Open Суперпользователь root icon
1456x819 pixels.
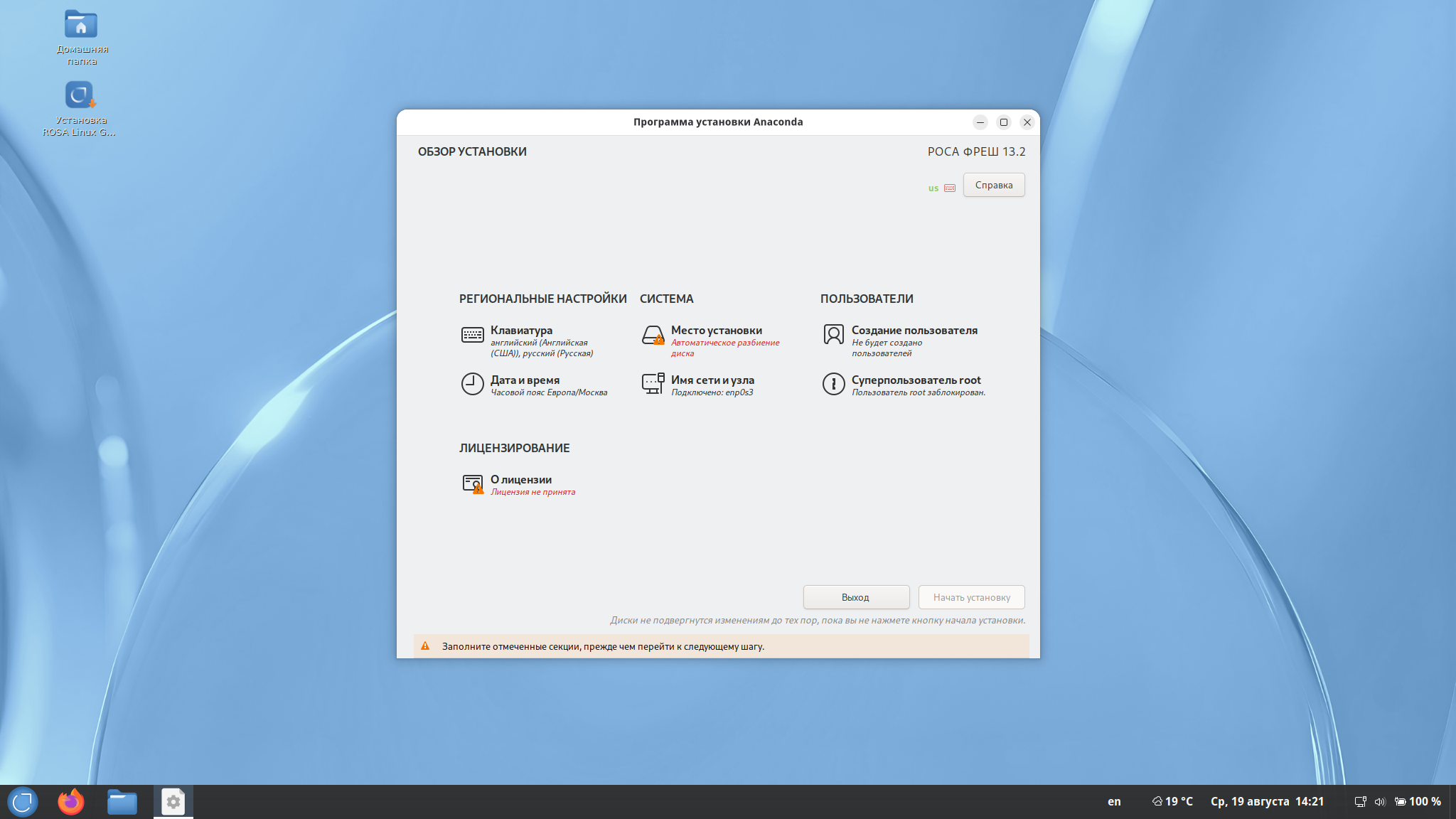pos(833,384)
